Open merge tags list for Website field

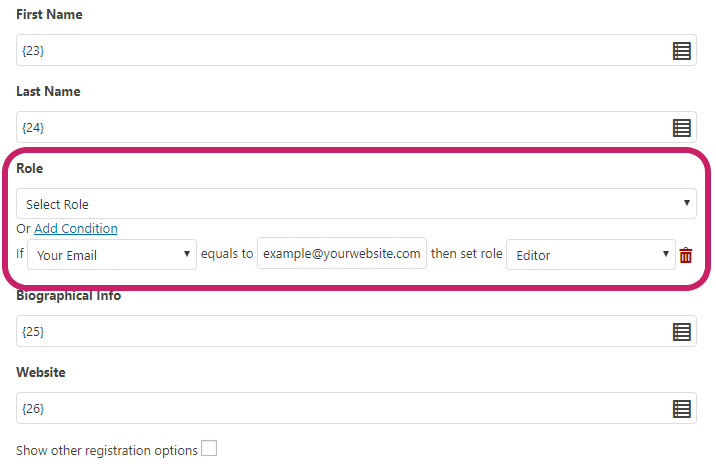click(x=681, y=409)
